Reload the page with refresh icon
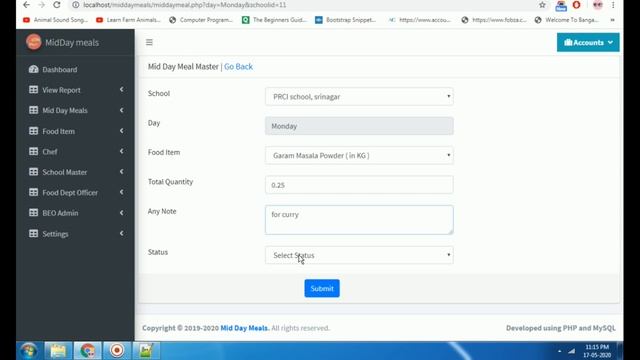Image resolution: width=640 pixels, height=360 pixels. (x=57, y=5)
